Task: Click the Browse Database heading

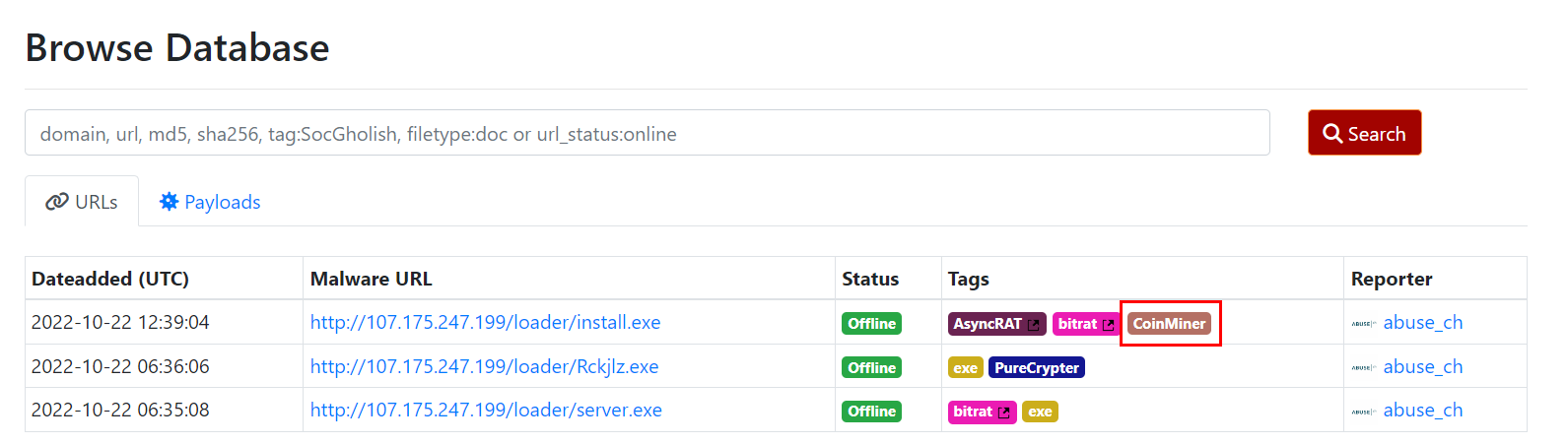Action: pyautogui.click(x=177, y=47)
